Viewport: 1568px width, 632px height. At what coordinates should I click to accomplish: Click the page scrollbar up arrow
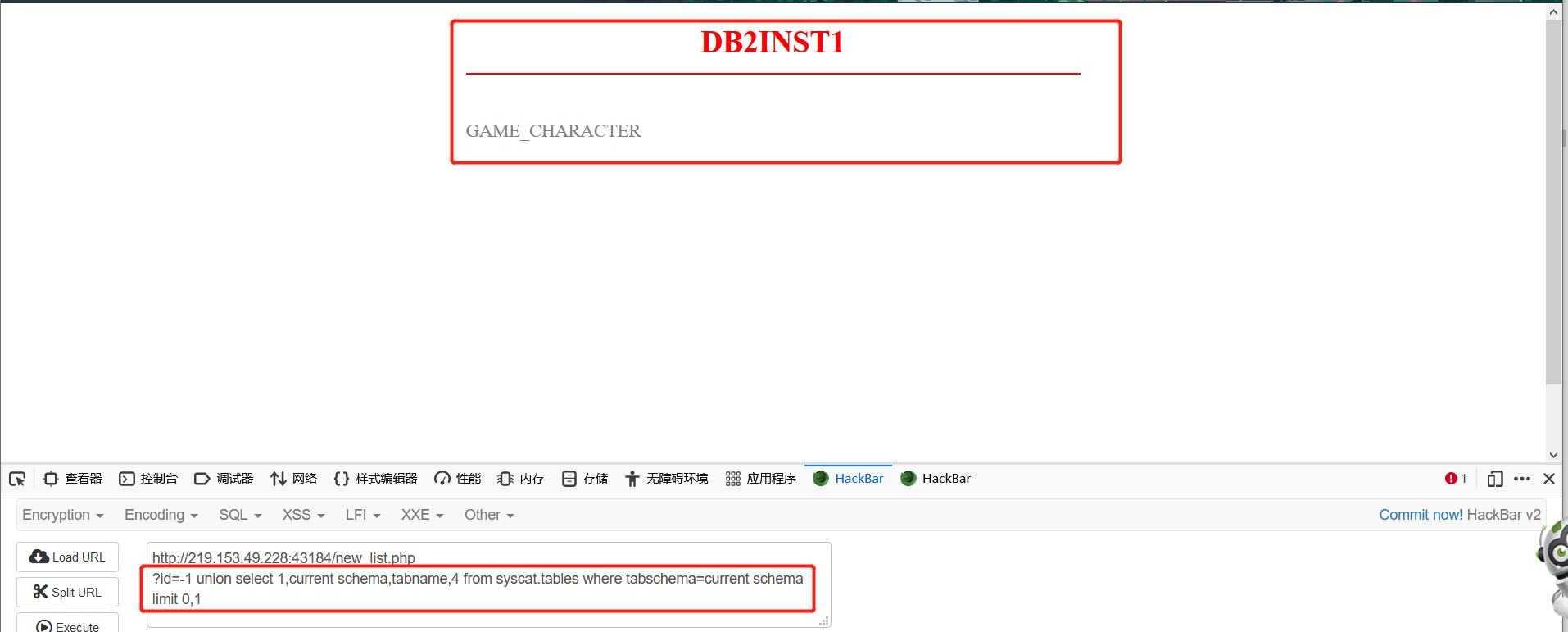click(x=1553, y=11)
